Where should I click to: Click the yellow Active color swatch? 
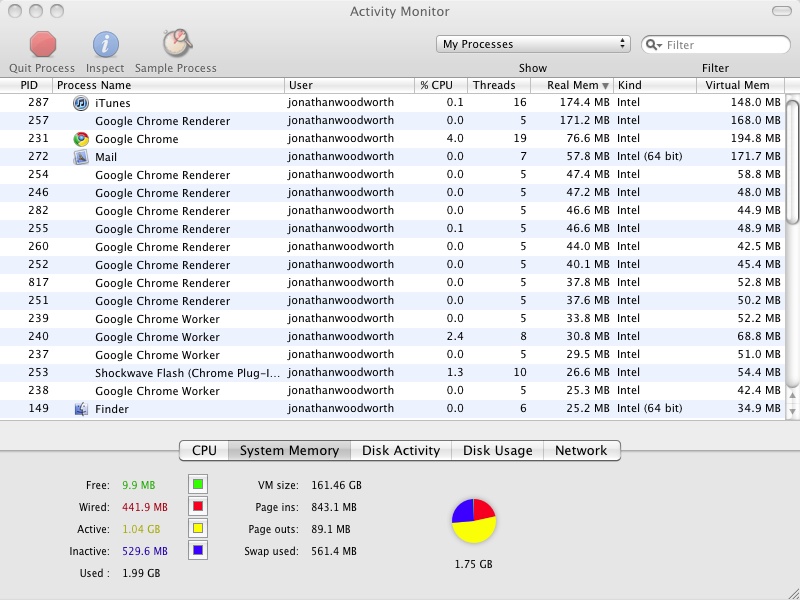198,528
